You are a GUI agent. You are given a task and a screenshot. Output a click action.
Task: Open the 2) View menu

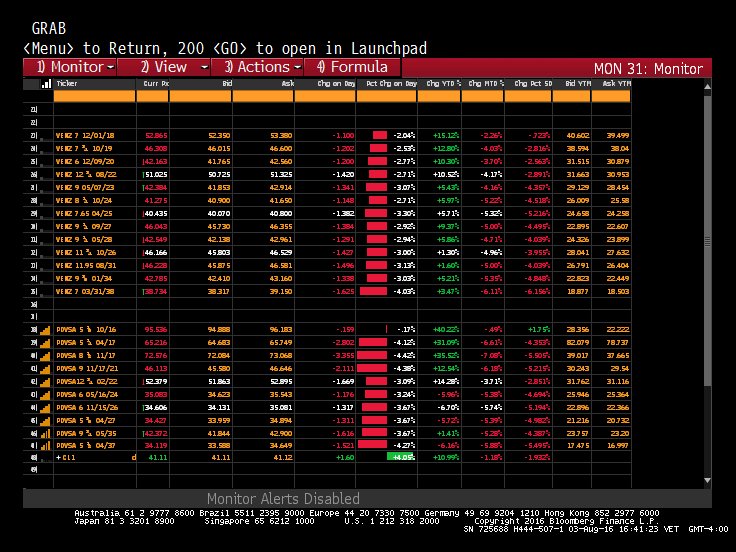pyautogui.click(x=164, y=67)
